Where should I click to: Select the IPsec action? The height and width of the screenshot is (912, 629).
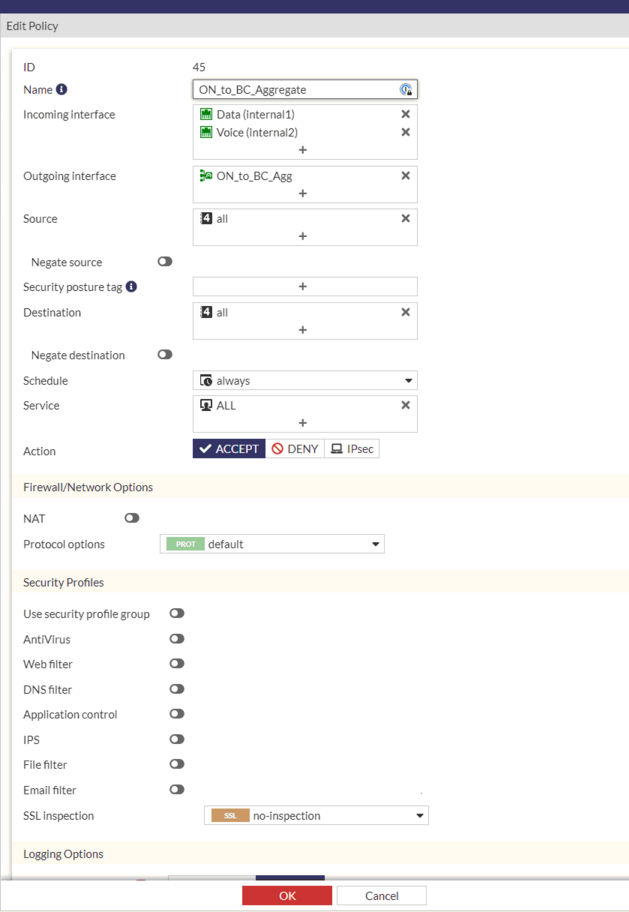point(352,449)
